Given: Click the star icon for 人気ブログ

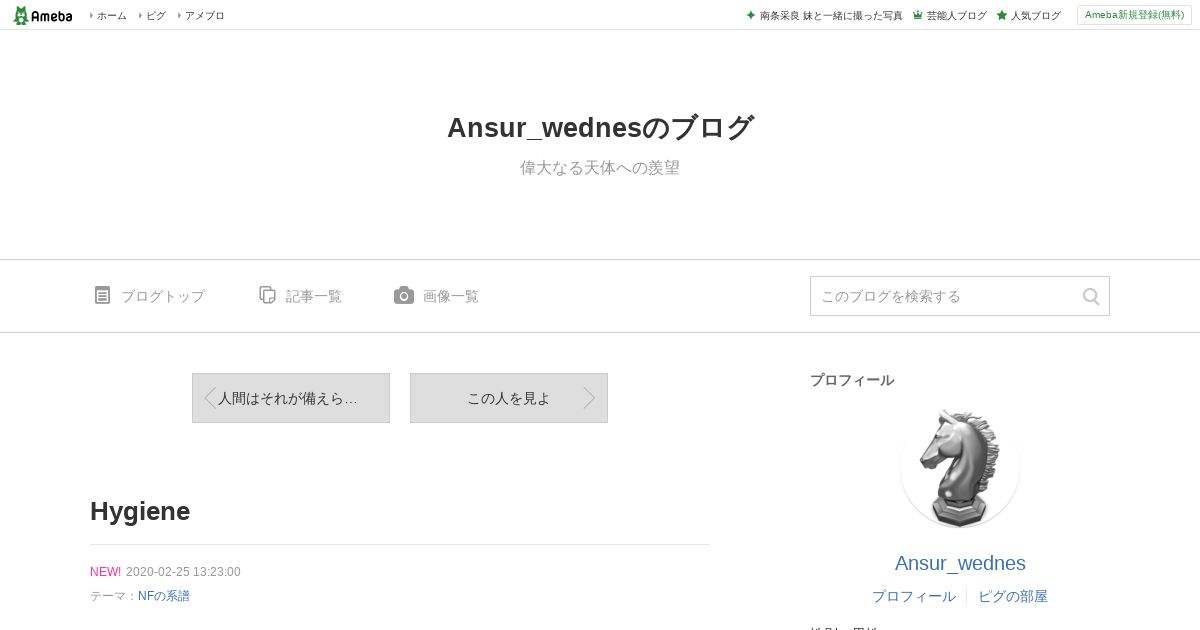Looking at the screenshot, I should point(1001,15).
